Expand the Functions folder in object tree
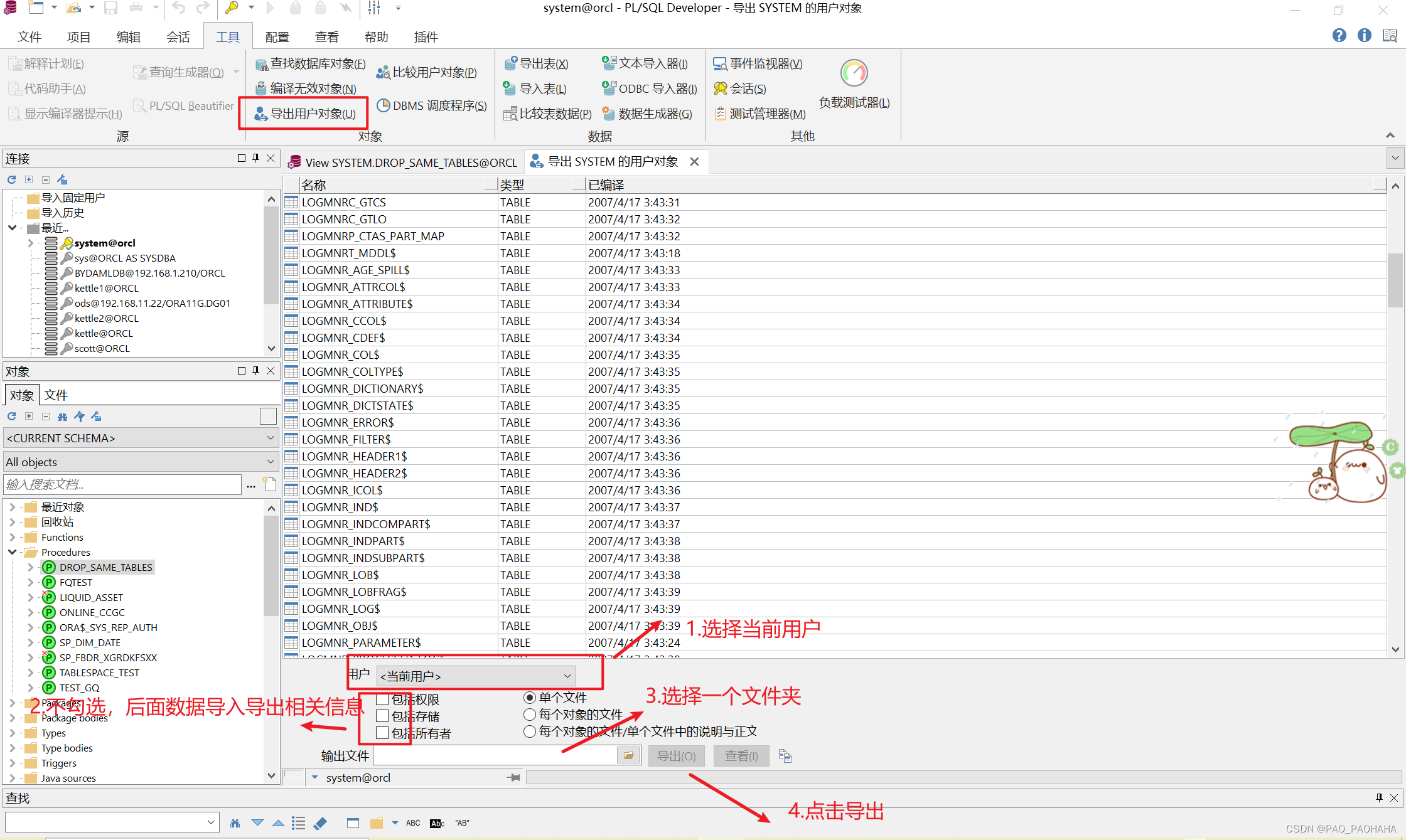This screenshot has width=1406, height=840. tap(13, 537)
